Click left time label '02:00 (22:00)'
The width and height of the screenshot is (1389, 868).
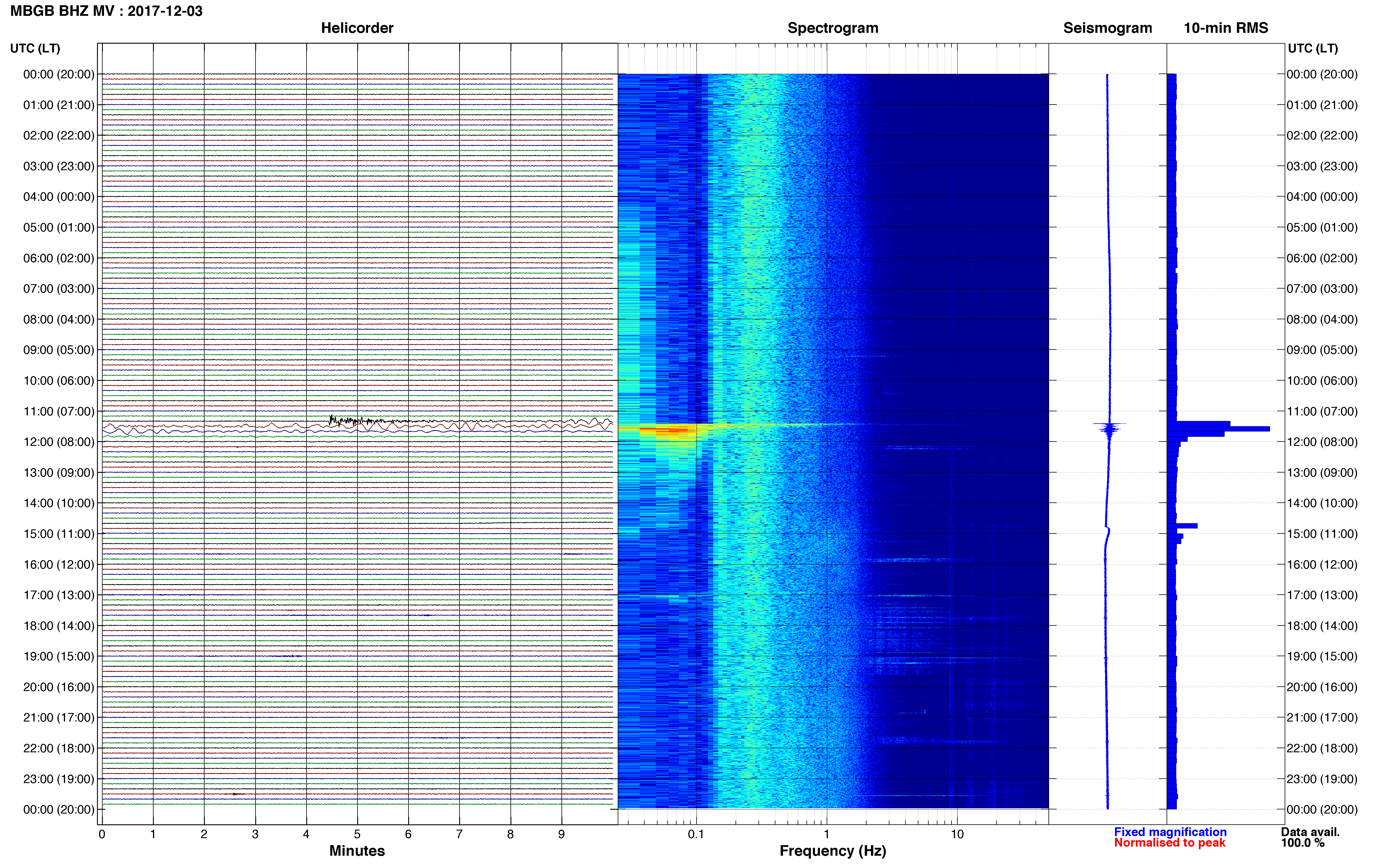coord(59,135)
